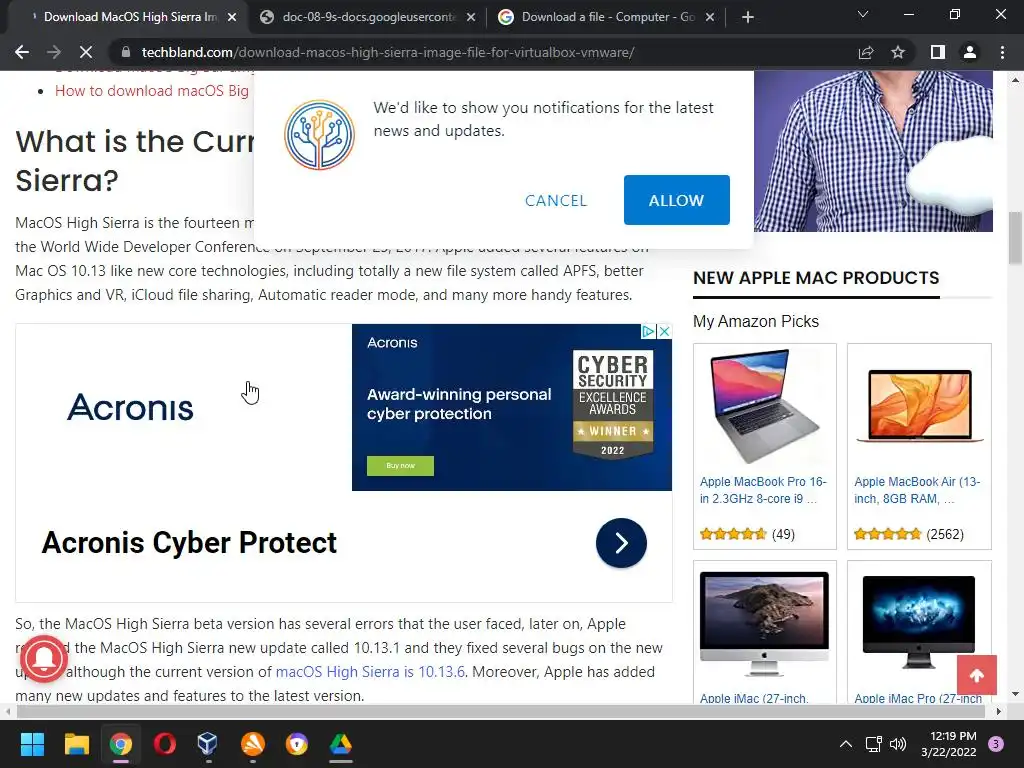Bookmark this page with the star icon
Image resolution: width=1024 pixels, height=768 pixels.
click(x=898, y=52)
